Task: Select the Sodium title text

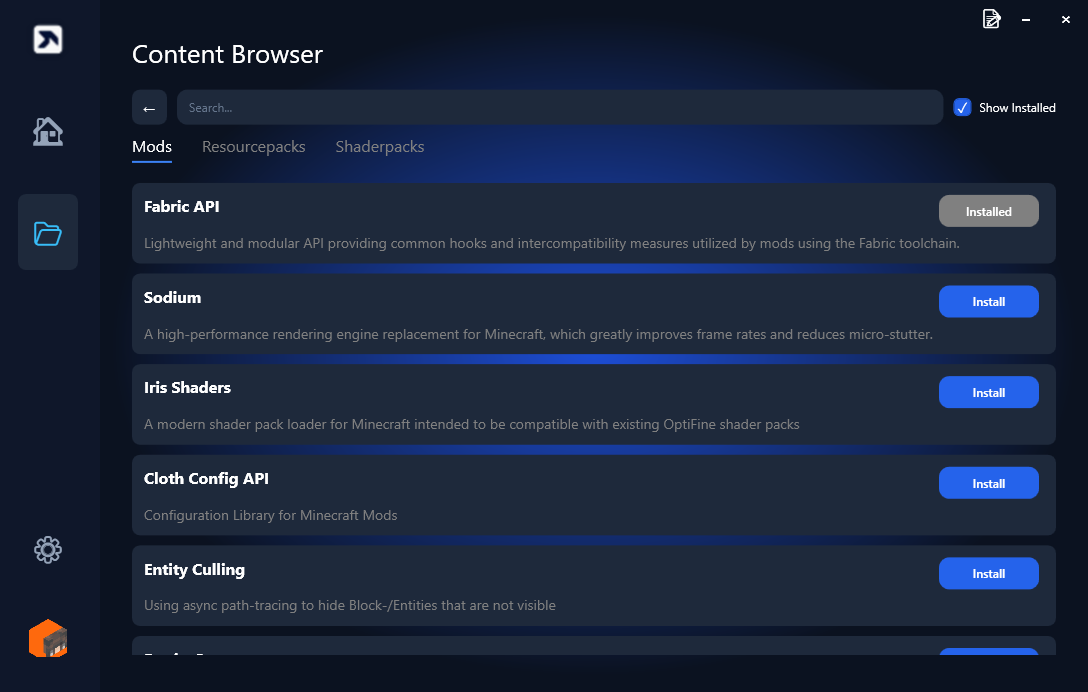Action: click(172, 297)
